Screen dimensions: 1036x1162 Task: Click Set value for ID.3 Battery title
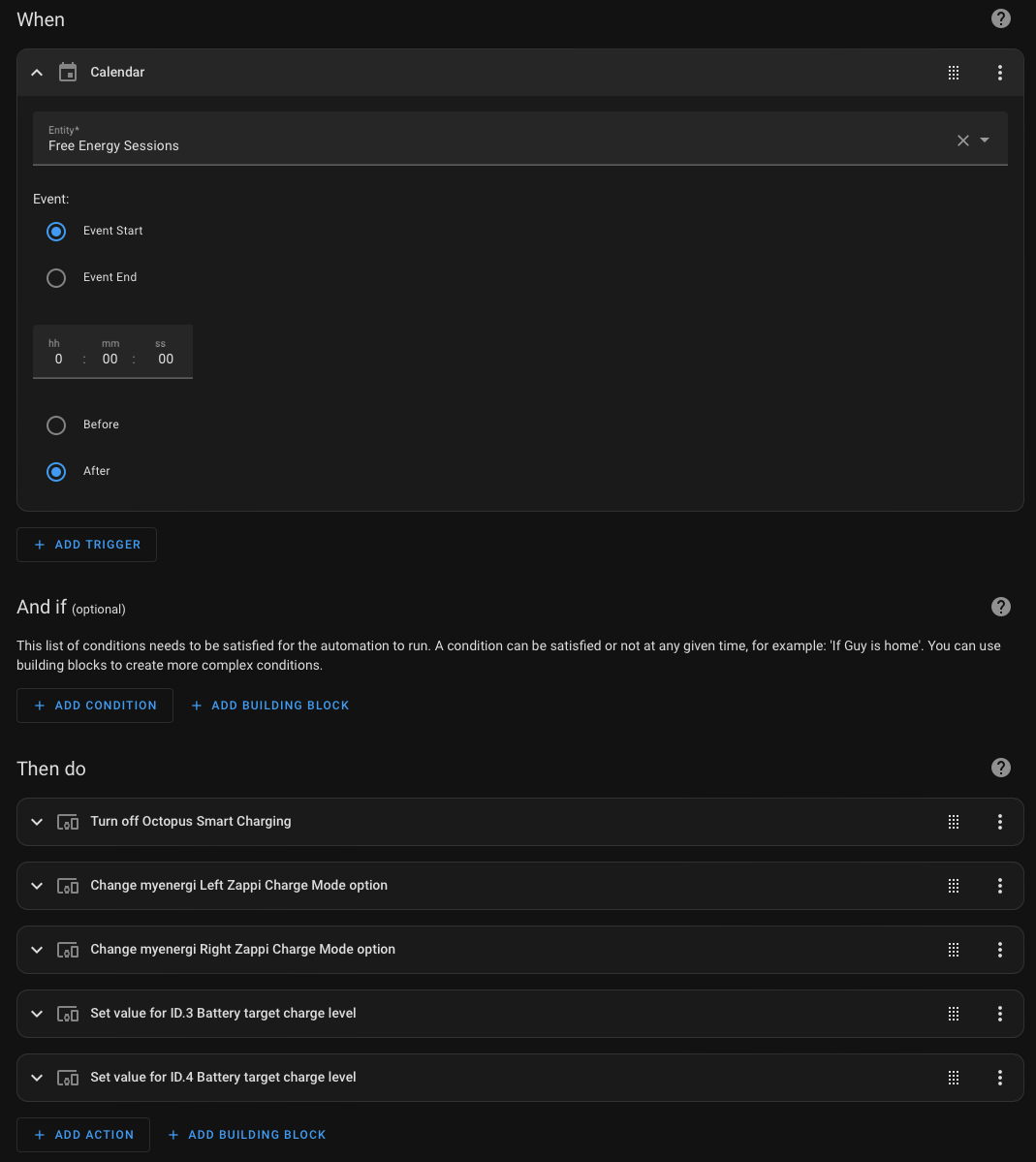(223, 1013)
